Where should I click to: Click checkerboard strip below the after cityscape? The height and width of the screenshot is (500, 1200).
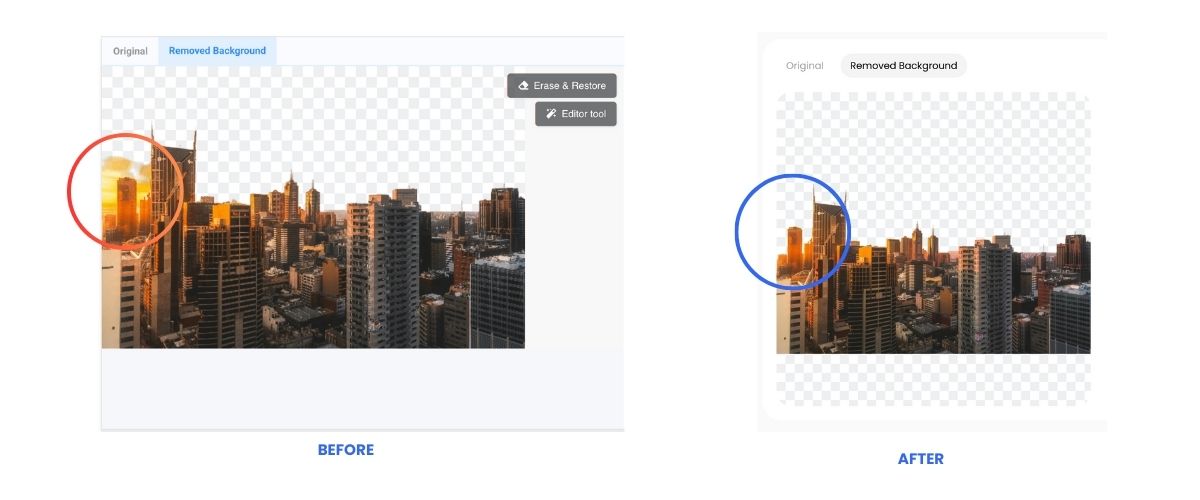930,378
